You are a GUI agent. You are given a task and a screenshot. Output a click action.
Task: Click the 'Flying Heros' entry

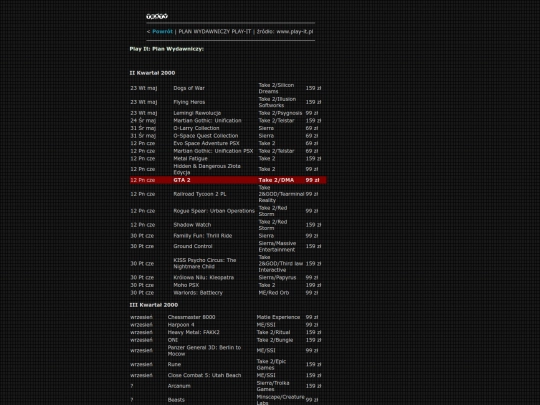point(189,102)
